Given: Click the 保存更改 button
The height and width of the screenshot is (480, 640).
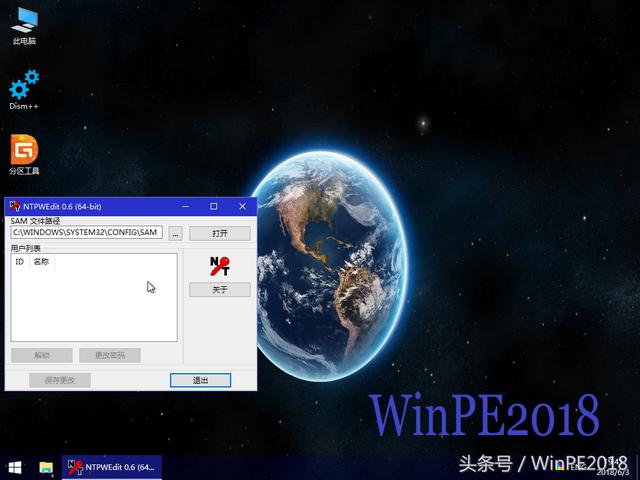Looking at the screenshot, I should click(x=60, y=380).
